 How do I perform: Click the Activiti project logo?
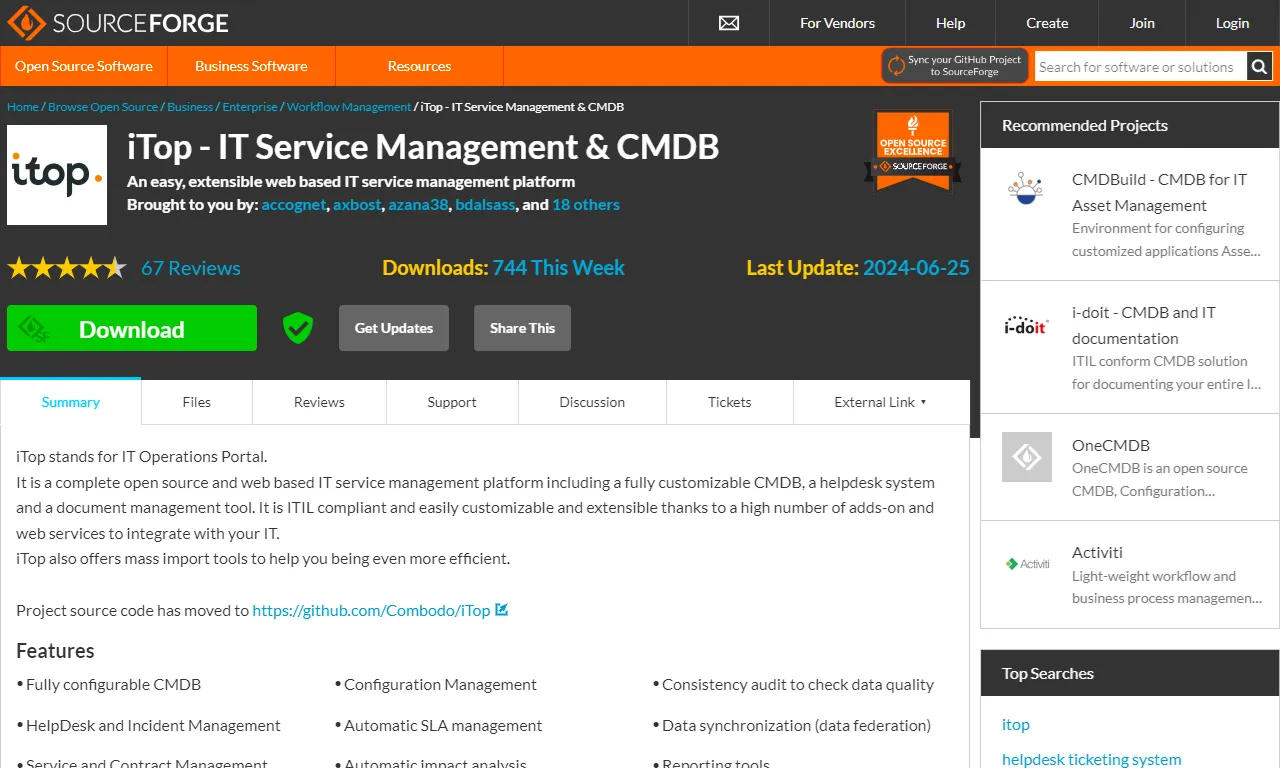[1027, 564]
